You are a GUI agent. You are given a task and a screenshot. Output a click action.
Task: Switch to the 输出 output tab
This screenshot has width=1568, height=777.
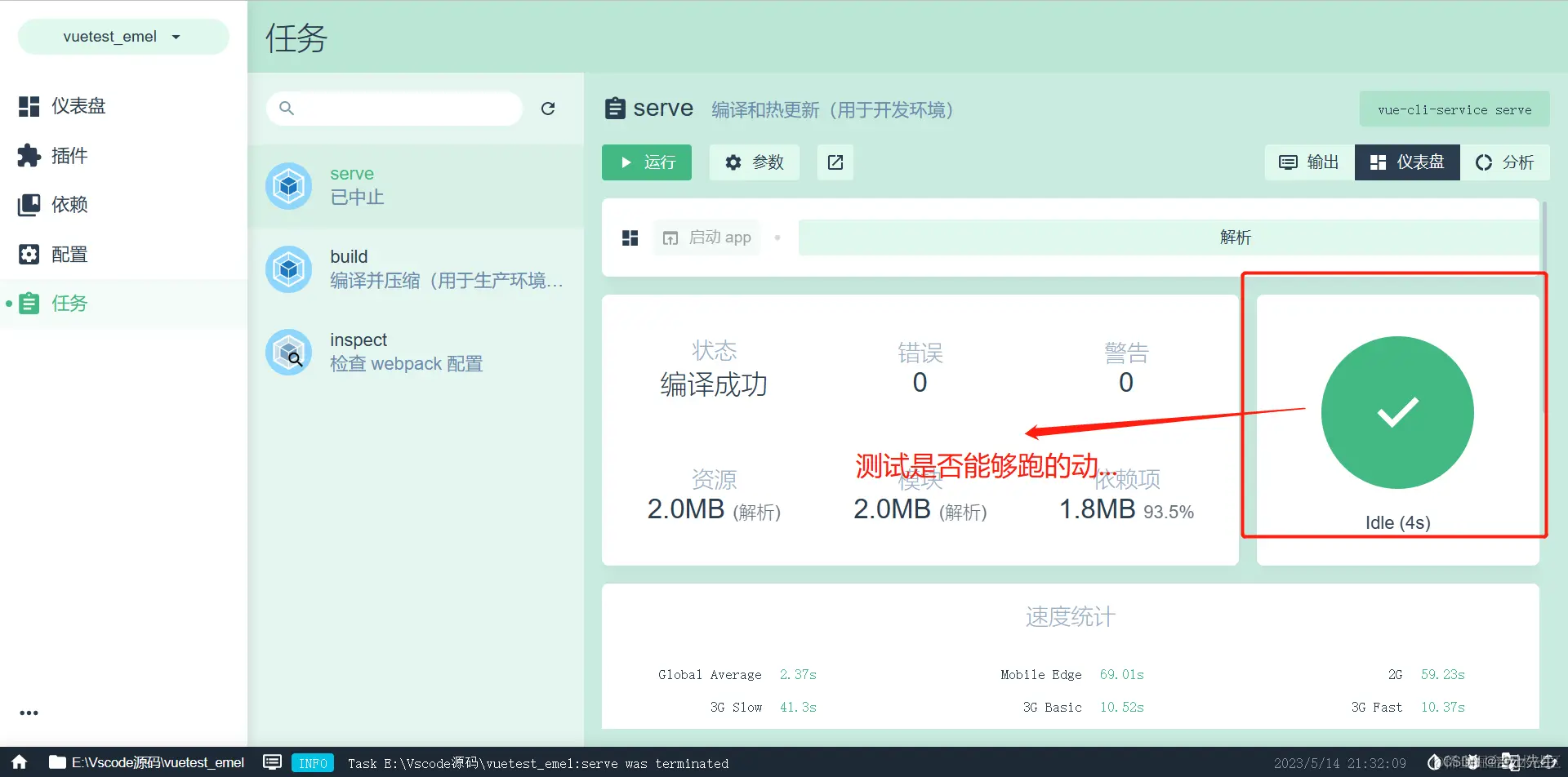click(1307, 162)
